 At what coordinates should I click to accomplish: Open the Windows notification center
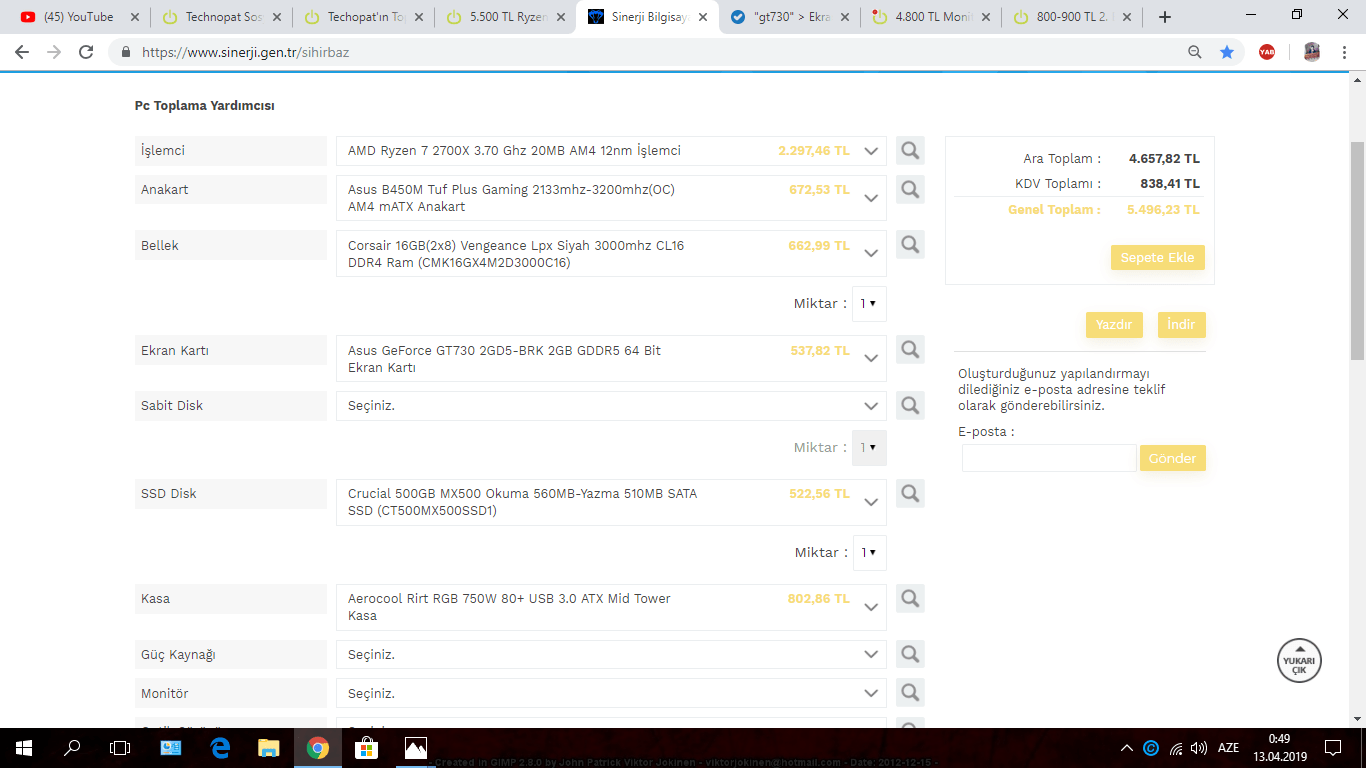click(1333, 748)
